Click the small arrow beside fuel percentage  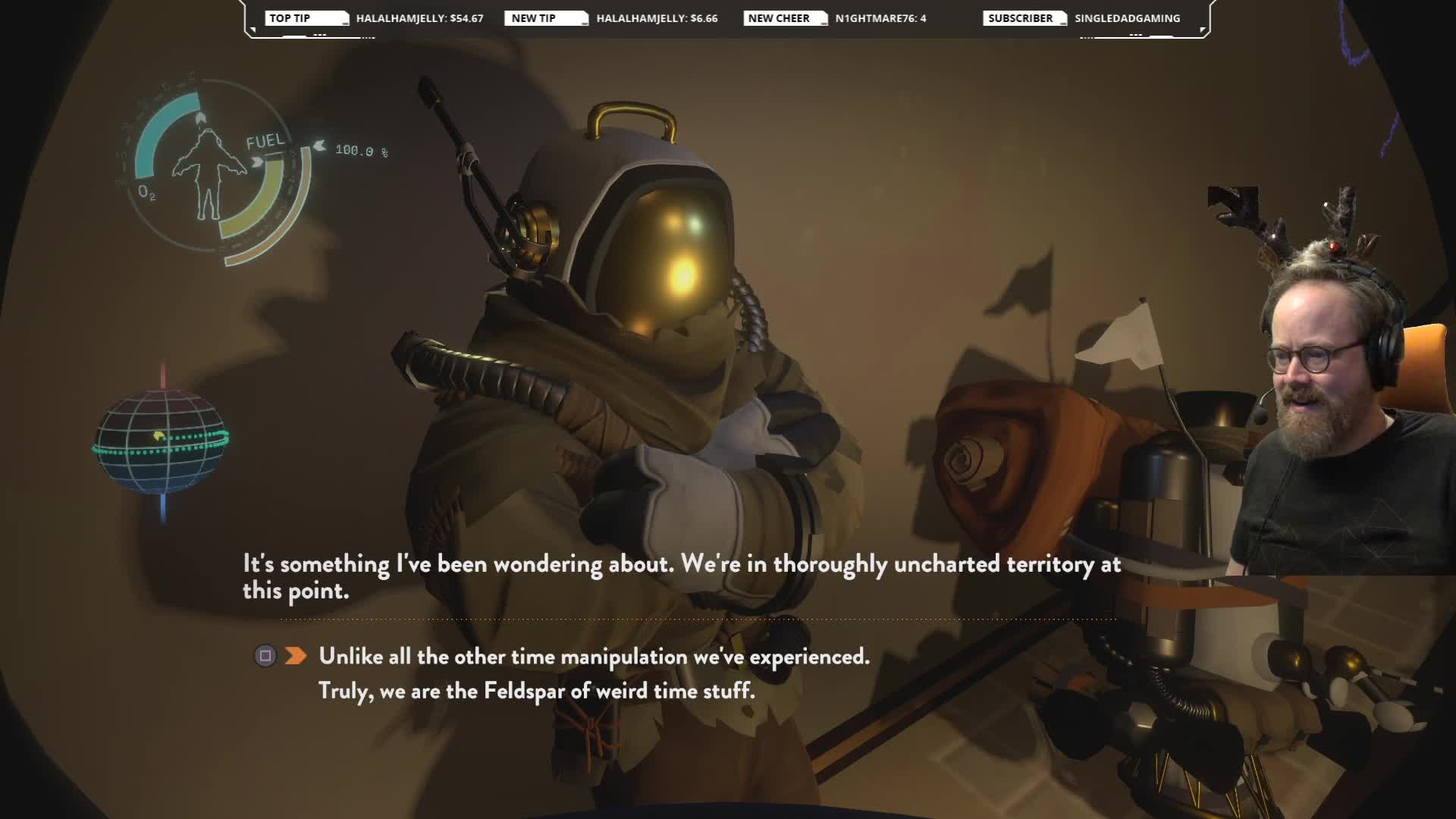coord(320,146)
